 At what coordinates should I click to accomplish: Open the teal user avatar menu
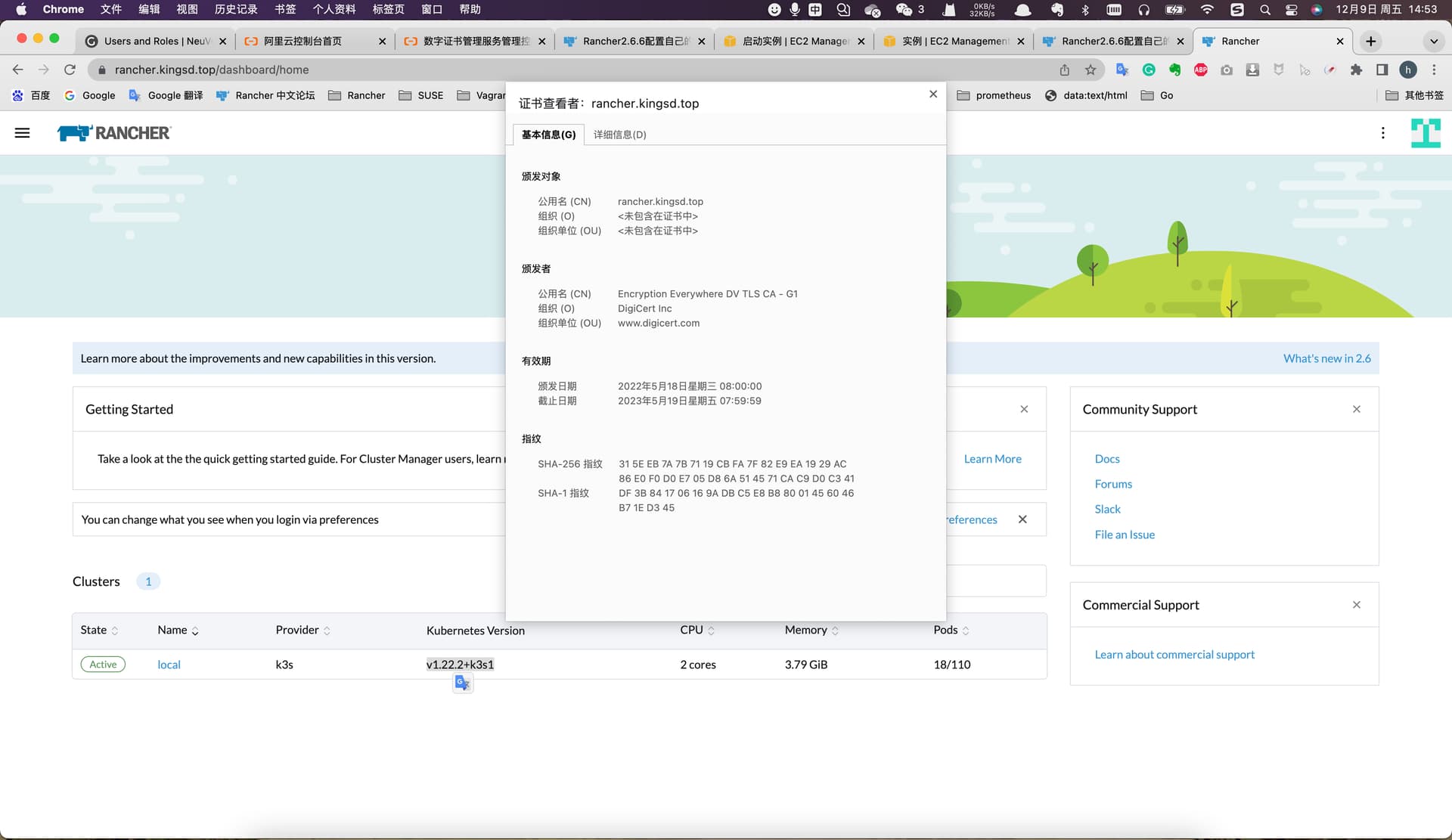[1426, 133]
